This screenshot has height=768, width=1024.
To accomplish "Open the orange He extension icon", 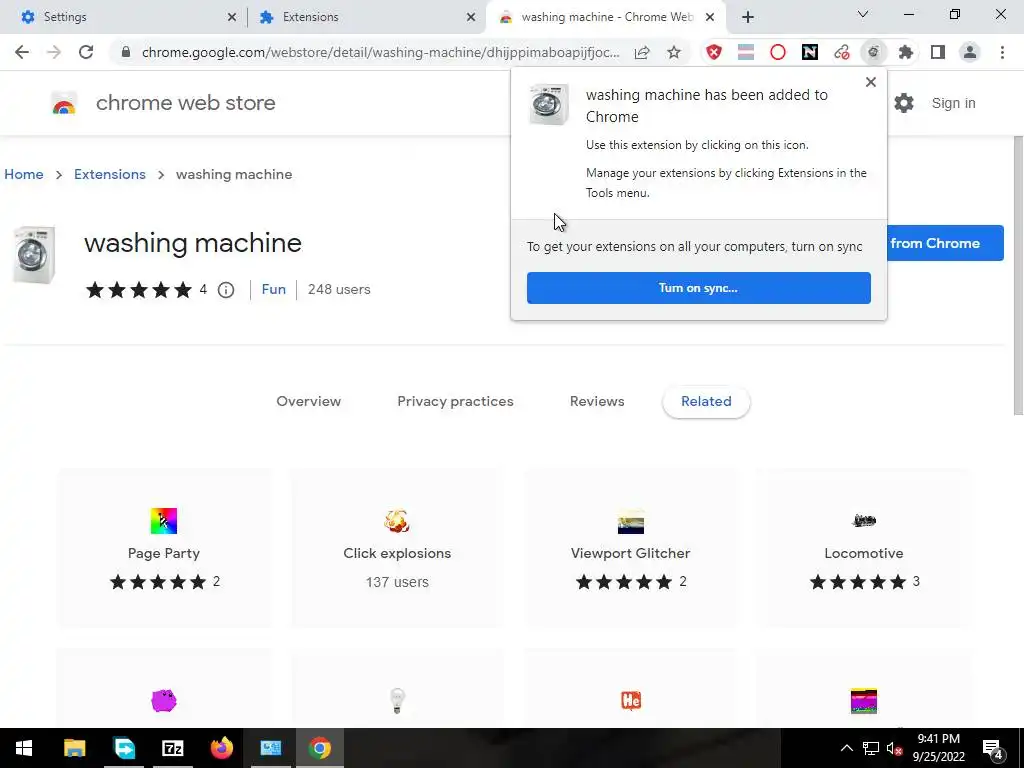I will pos(631,701).
